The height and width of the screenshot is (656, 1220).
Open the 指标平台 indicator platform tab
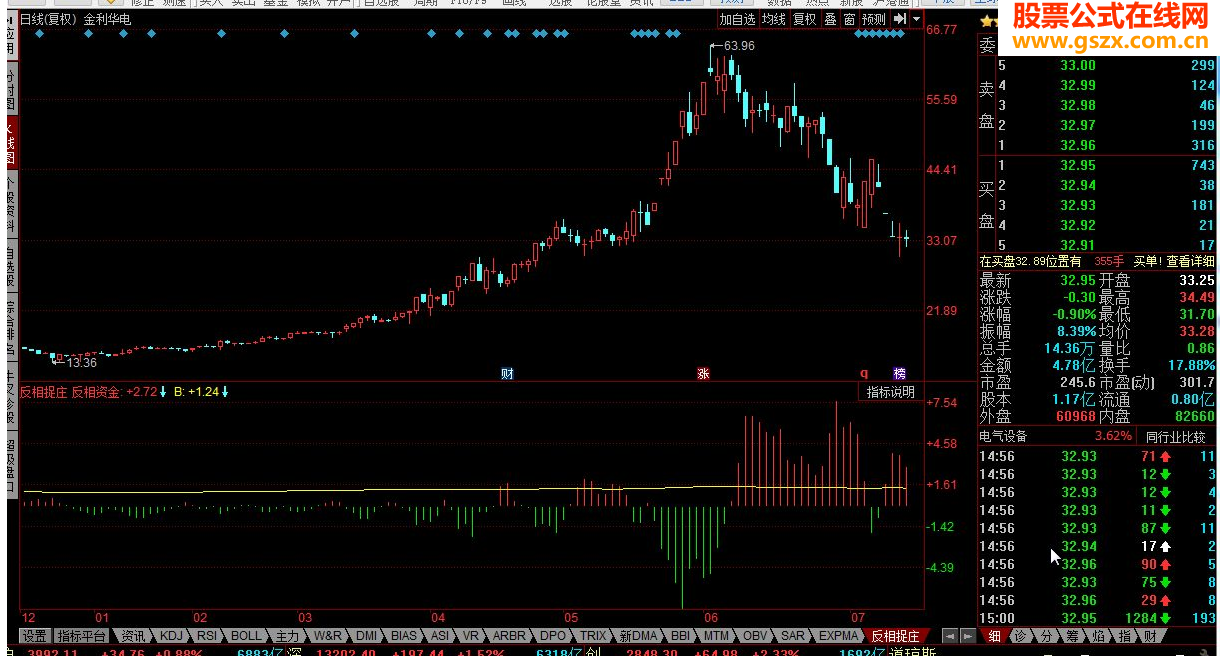coord(81,636)
